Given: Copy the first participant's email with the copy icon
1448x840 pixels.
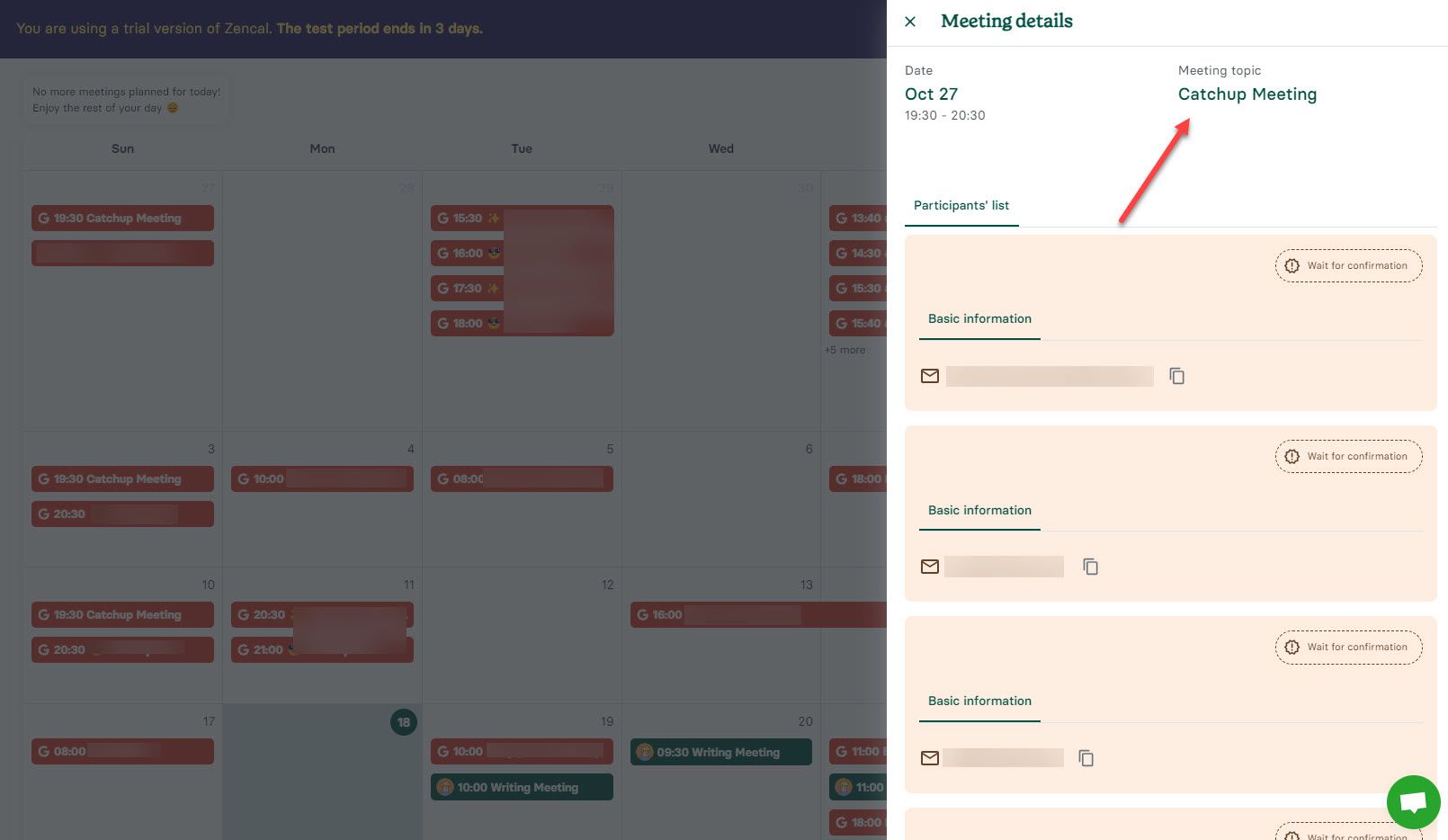Looking at the screenshot, I should click(1176, 376).
